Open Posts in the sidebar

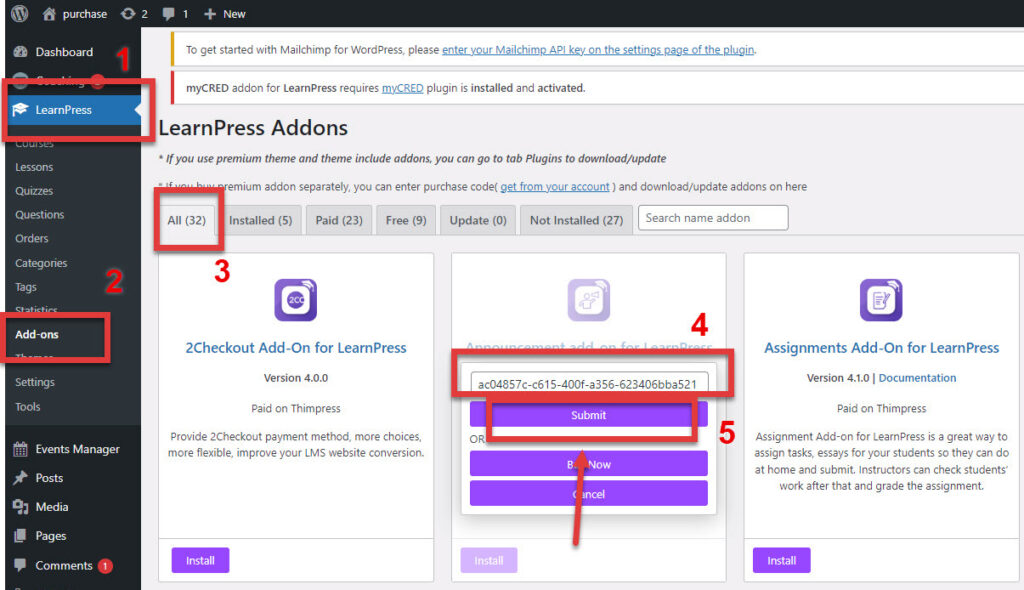(48, 478)
